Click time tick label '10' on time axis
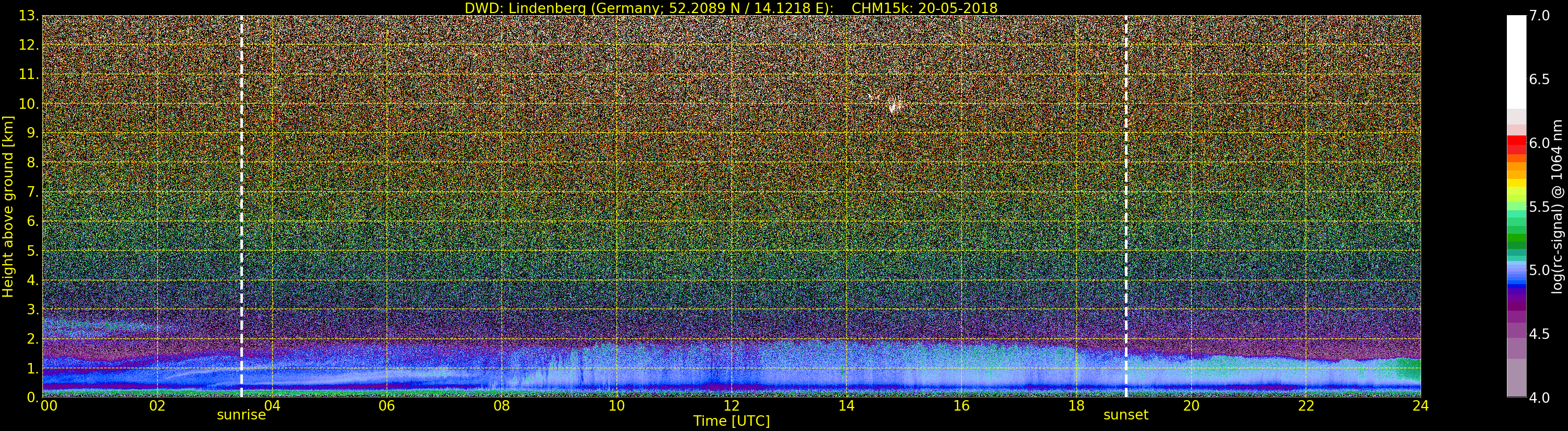 pyautogui.click(x=617, y=406)
